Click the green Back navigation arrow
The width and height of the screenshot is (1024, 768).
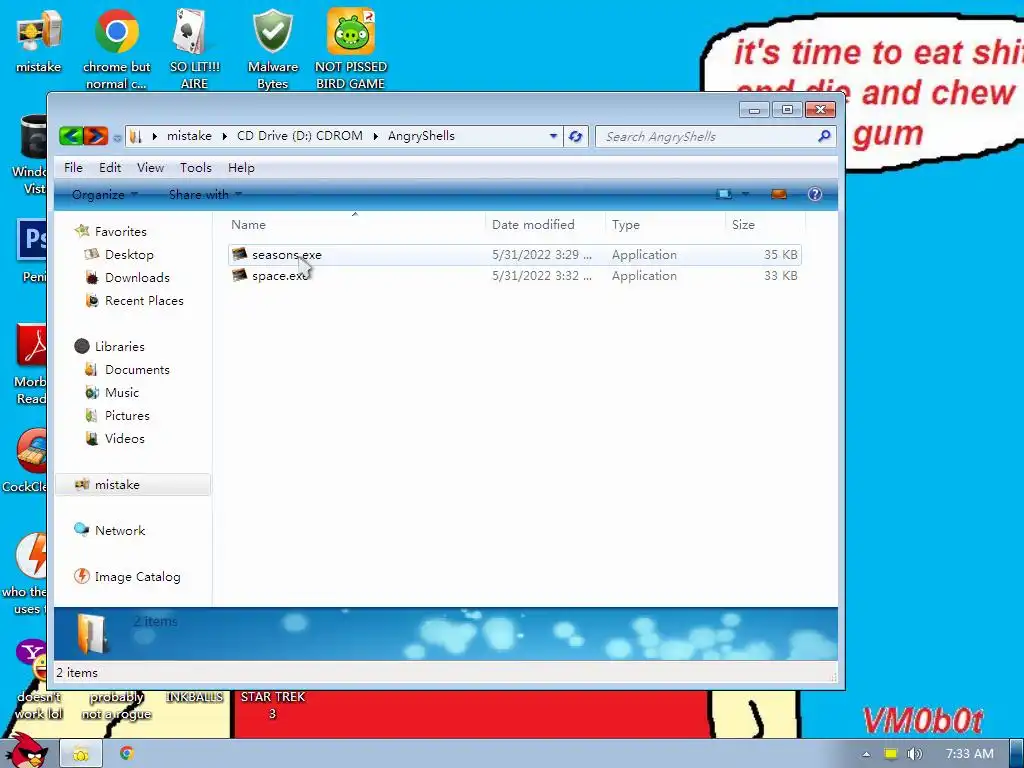[x=71, y=136]
